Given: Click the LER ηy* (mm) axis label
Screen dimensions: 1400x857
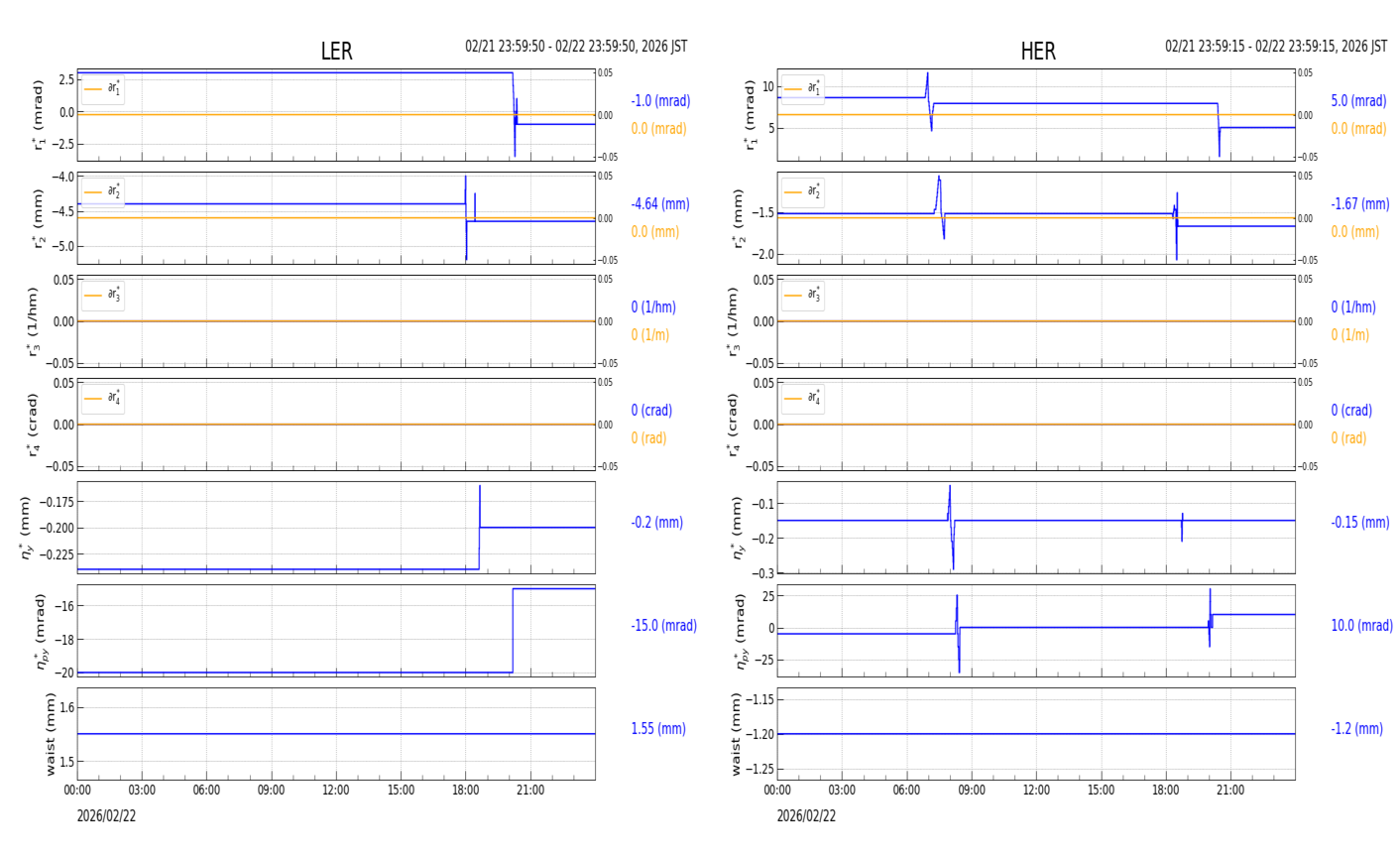Looking at the screenshot, I should tap(25, 528).
